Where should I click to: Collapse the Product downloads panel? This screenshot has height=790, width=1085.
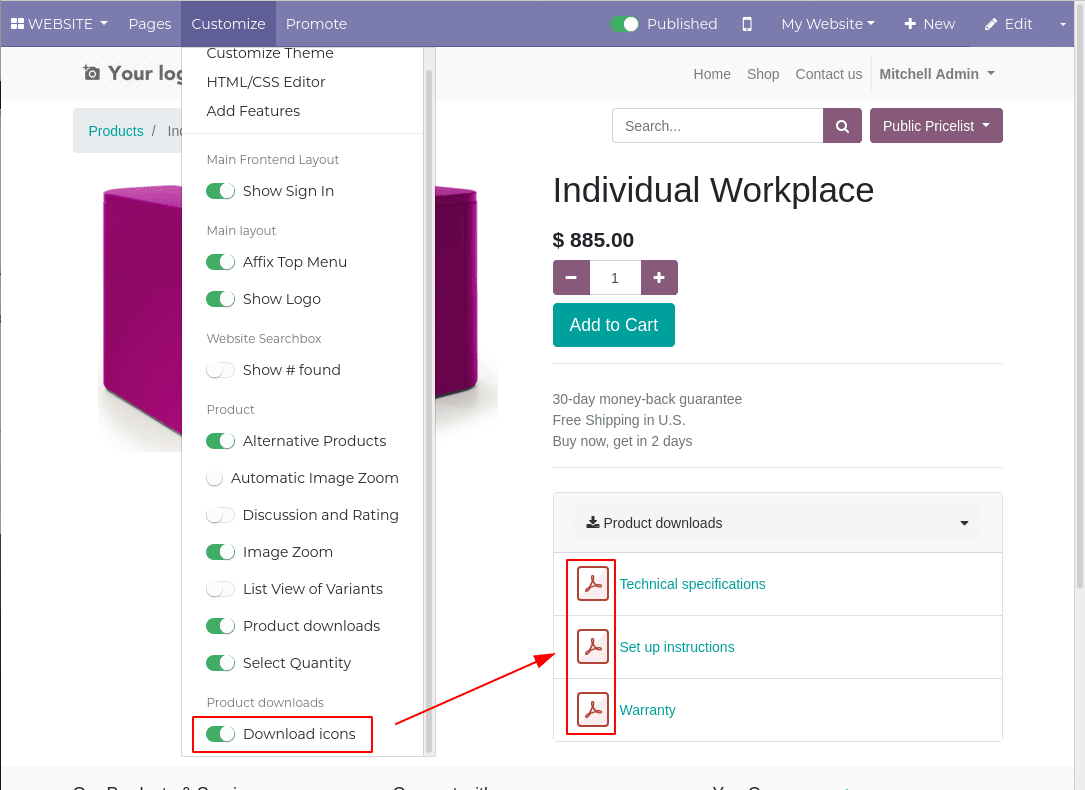778,523
